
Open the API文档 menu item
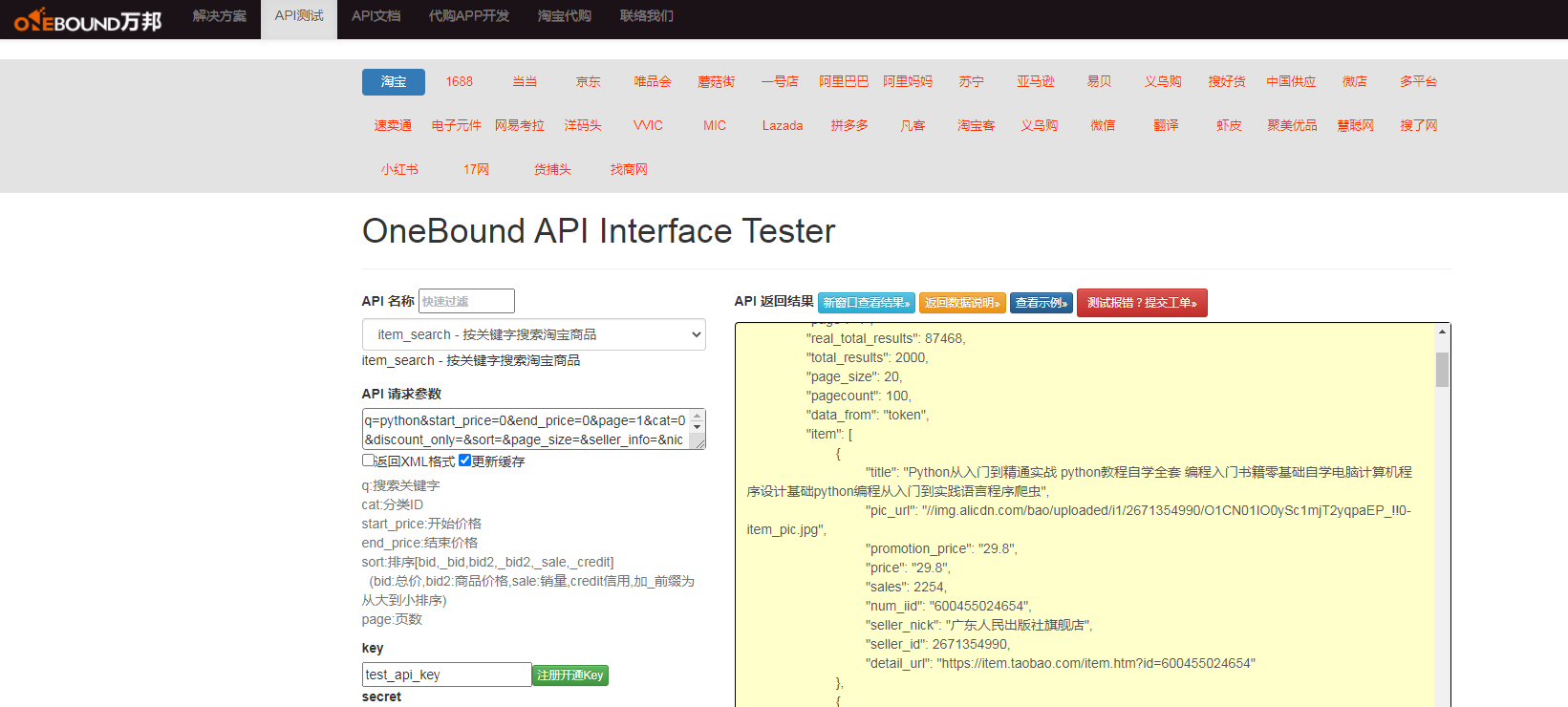click(376, 16)
